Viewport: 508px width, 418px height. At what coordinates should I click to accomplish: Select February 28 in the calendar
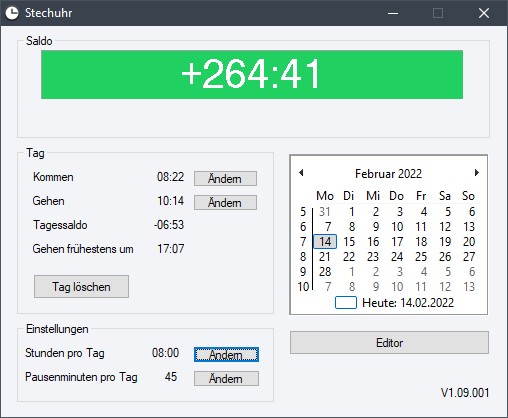(x=325, y=272)
